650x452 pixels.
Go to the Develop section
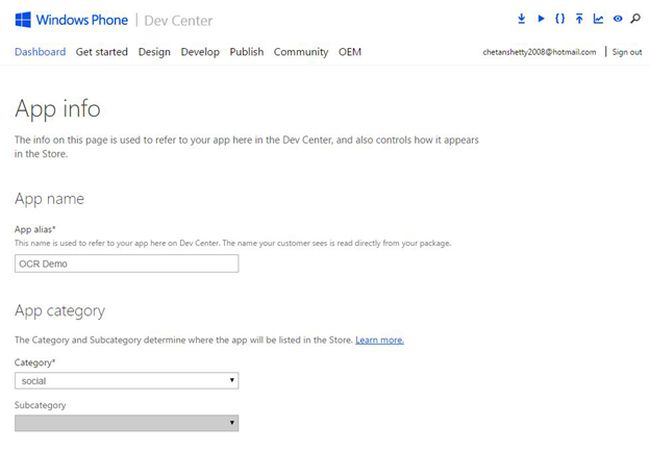(x=200, y=52)
